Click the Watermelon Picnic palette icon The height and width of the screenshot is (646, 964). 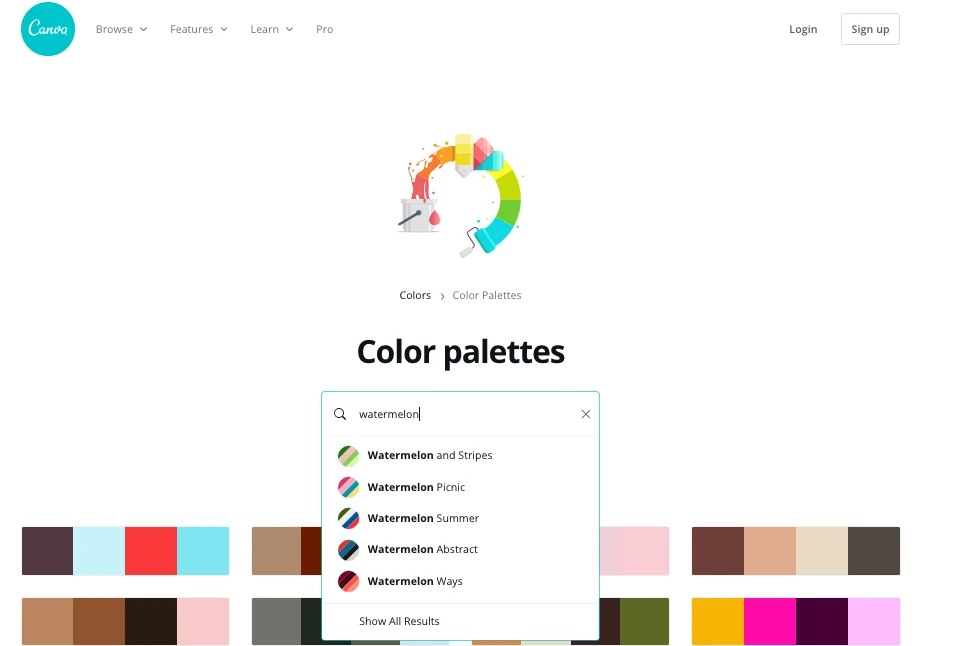[x=348, y=487]
